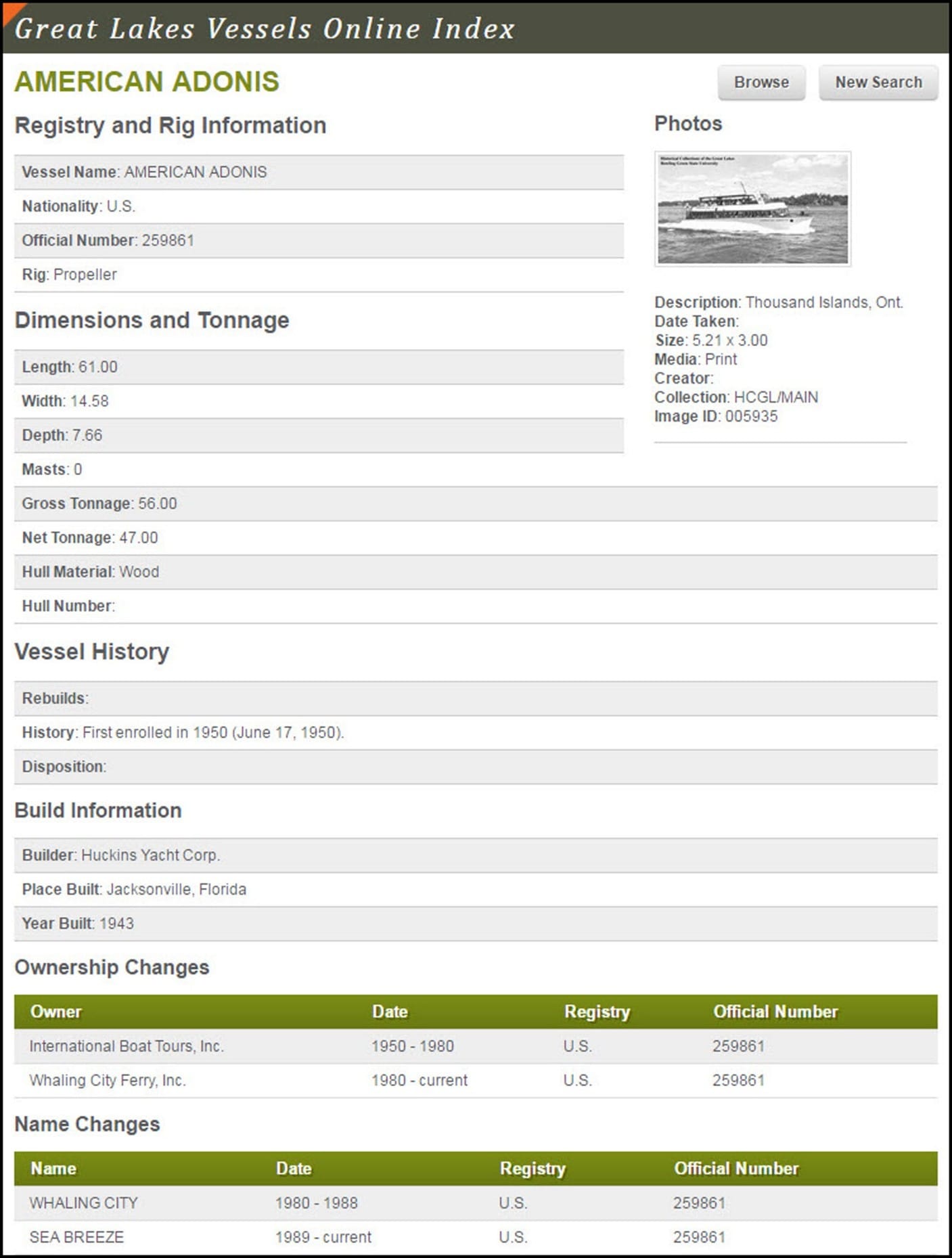The height and width of the screenshot is (1258, 952).
Task: Select the Whaling City Ferry, Inc. owner
Action: click(108, 1081)
